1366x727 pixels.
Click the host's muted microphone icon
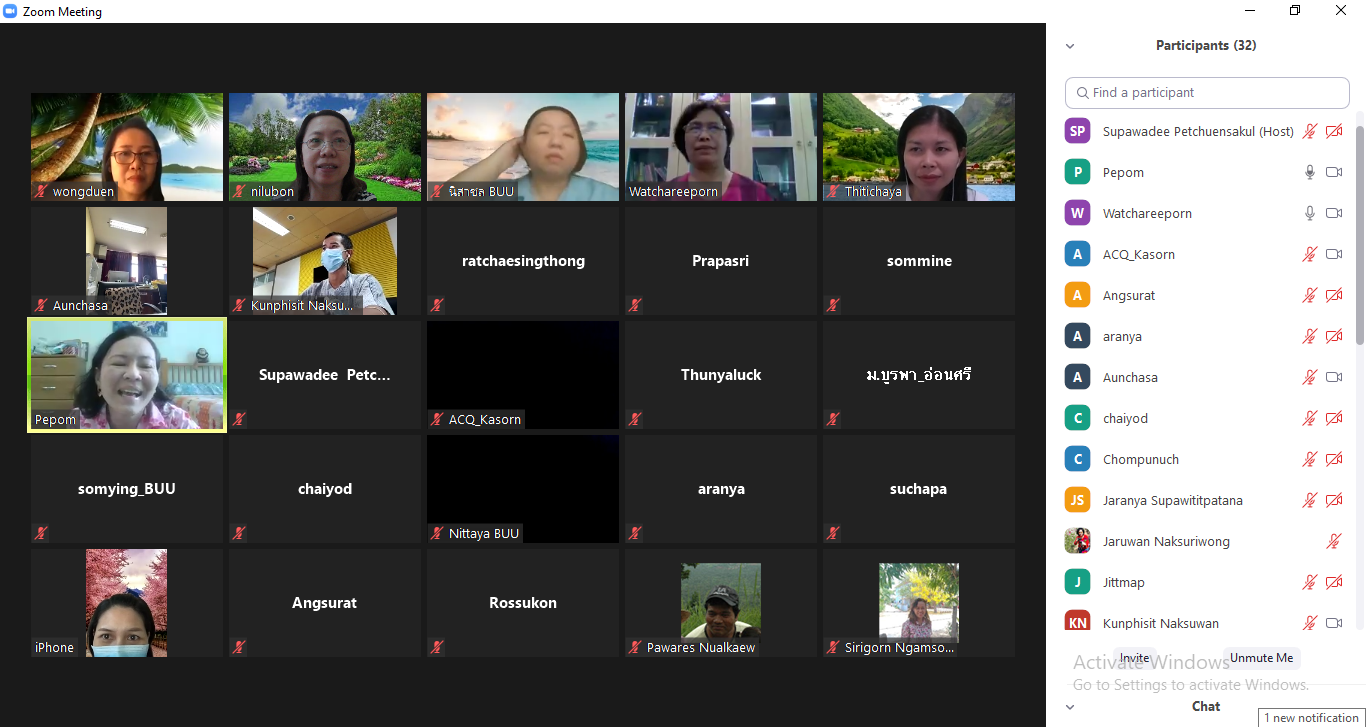(x=1309, y=131)
